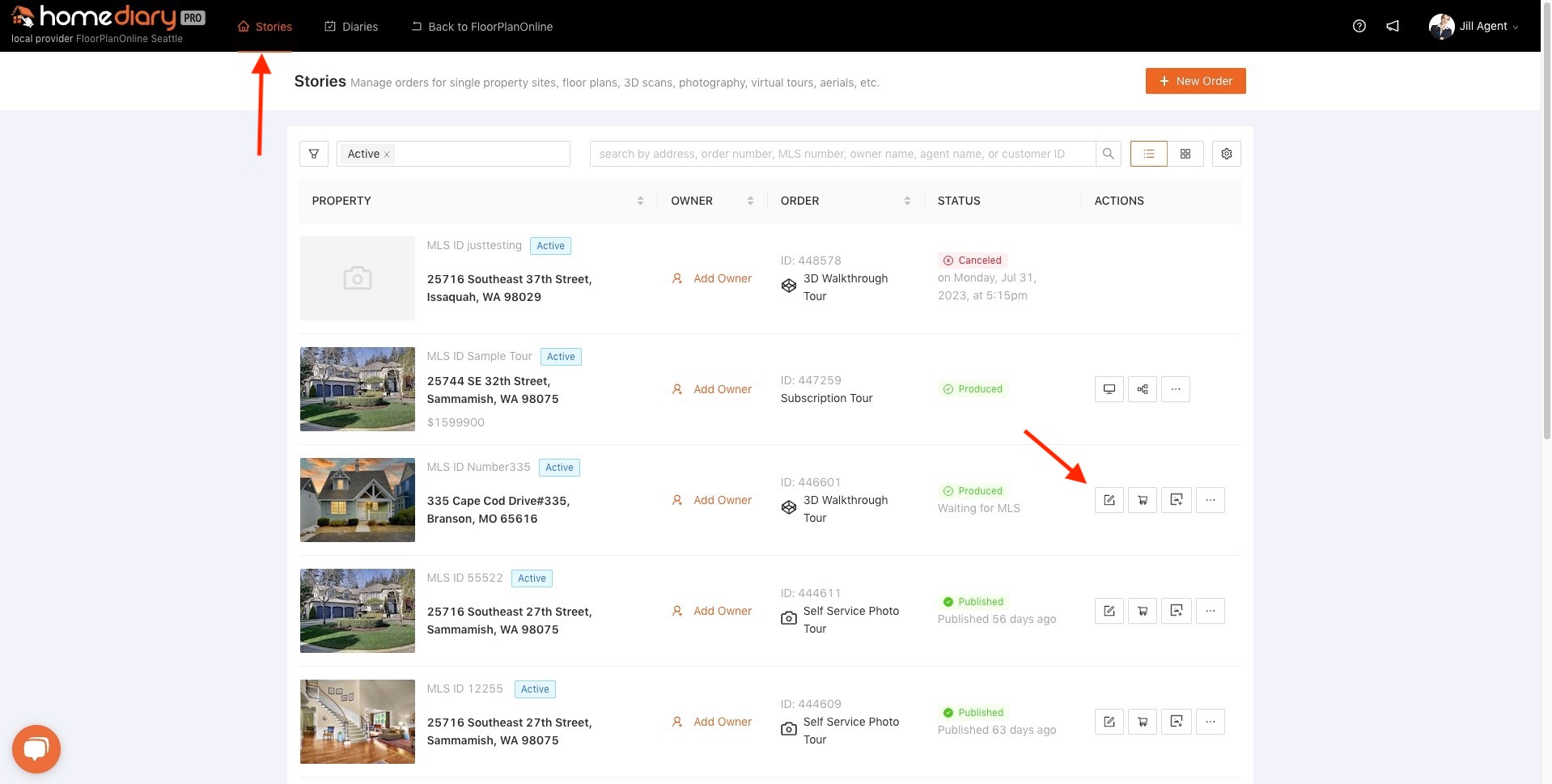Open the announcements megaphone icon
This screenshot has height=784, width=1552.
1392,26
